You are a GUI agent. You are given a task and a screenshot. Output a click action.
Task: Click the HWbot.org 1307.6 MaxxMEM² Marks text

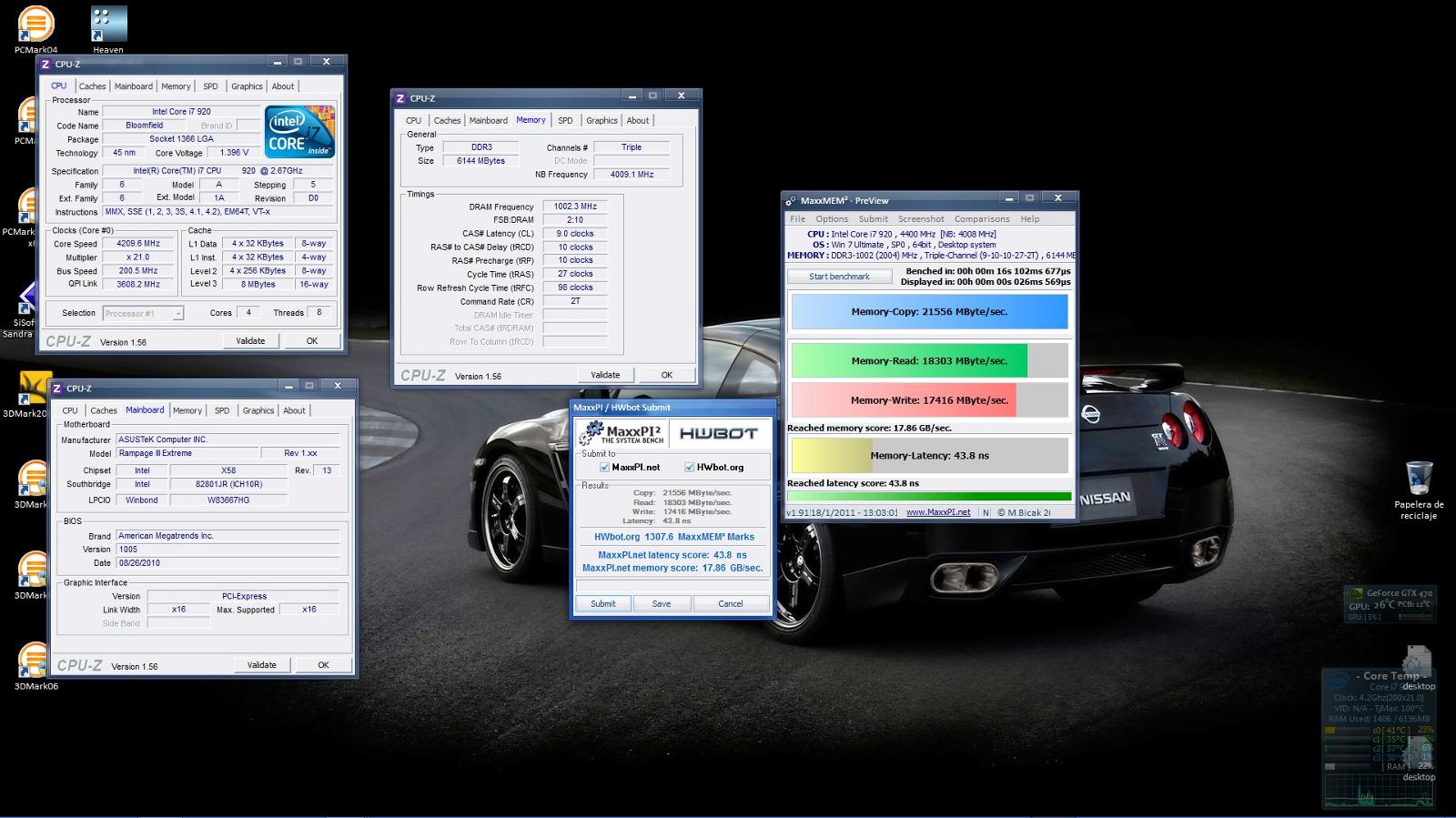(674, 537)
